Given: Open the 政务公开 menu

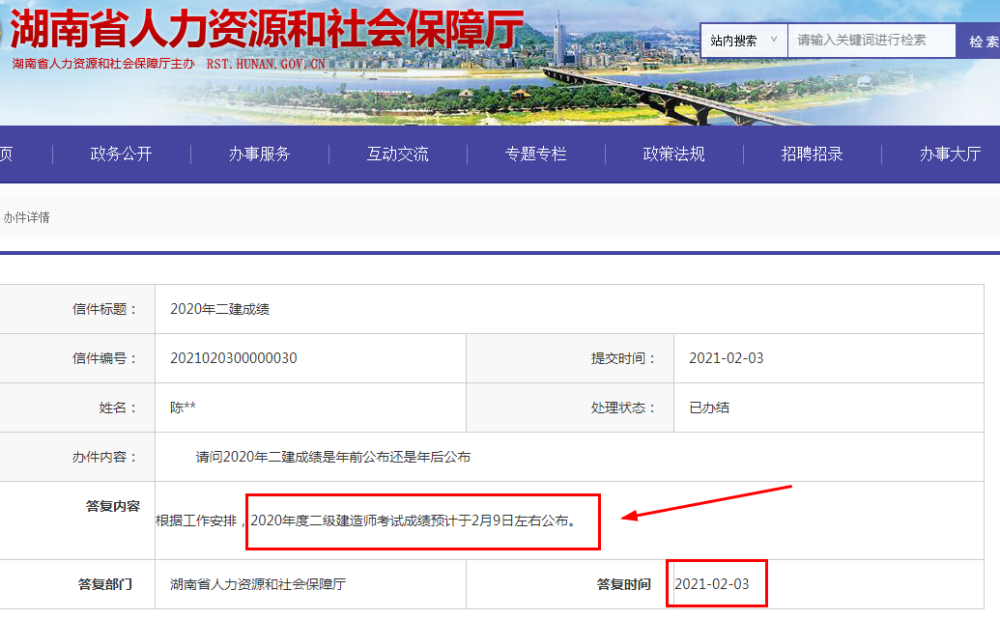Looking at the screenshot, I should point(119,155).
